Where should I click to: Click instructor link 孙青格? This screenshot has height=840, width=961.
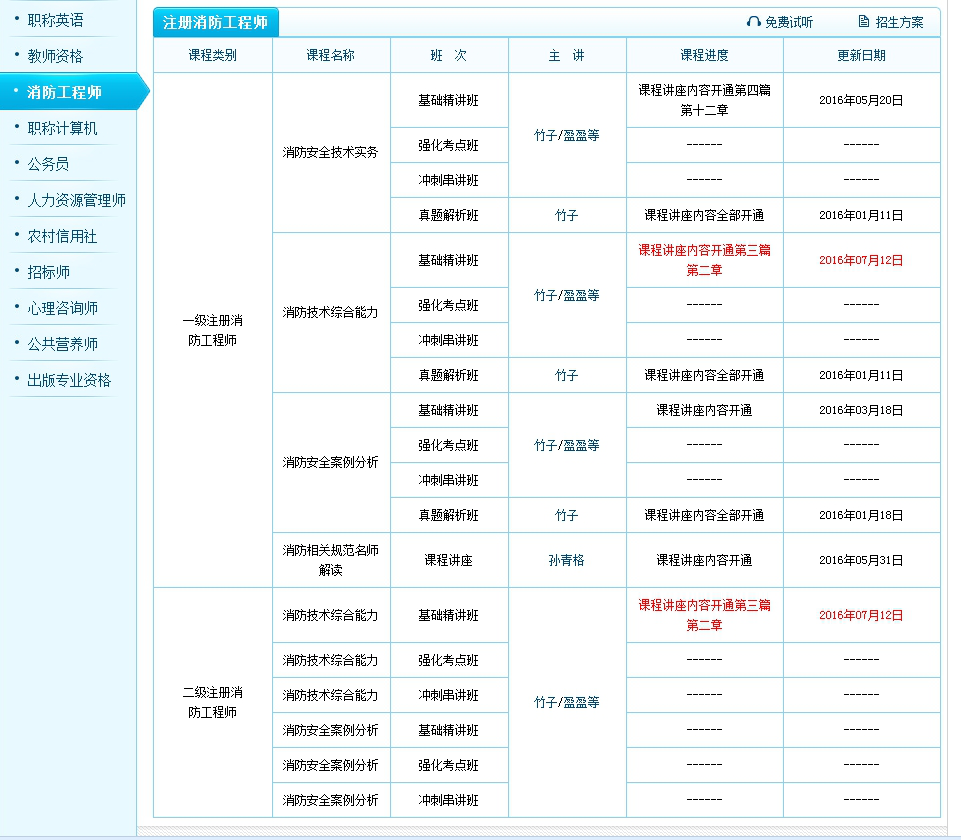point(566,559)
